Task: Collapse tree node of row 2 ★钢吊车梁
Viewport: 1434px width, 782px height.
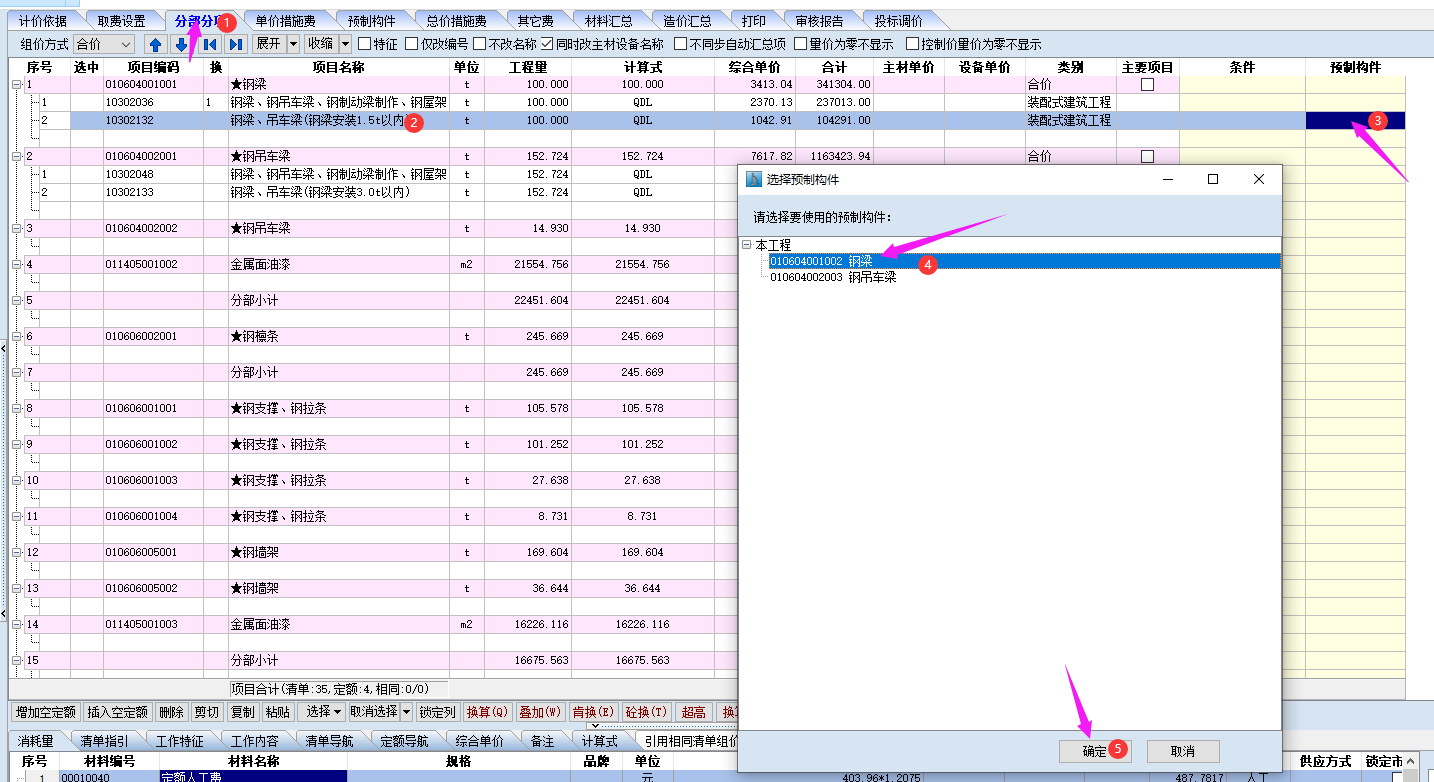Action: tap(16, 157)
